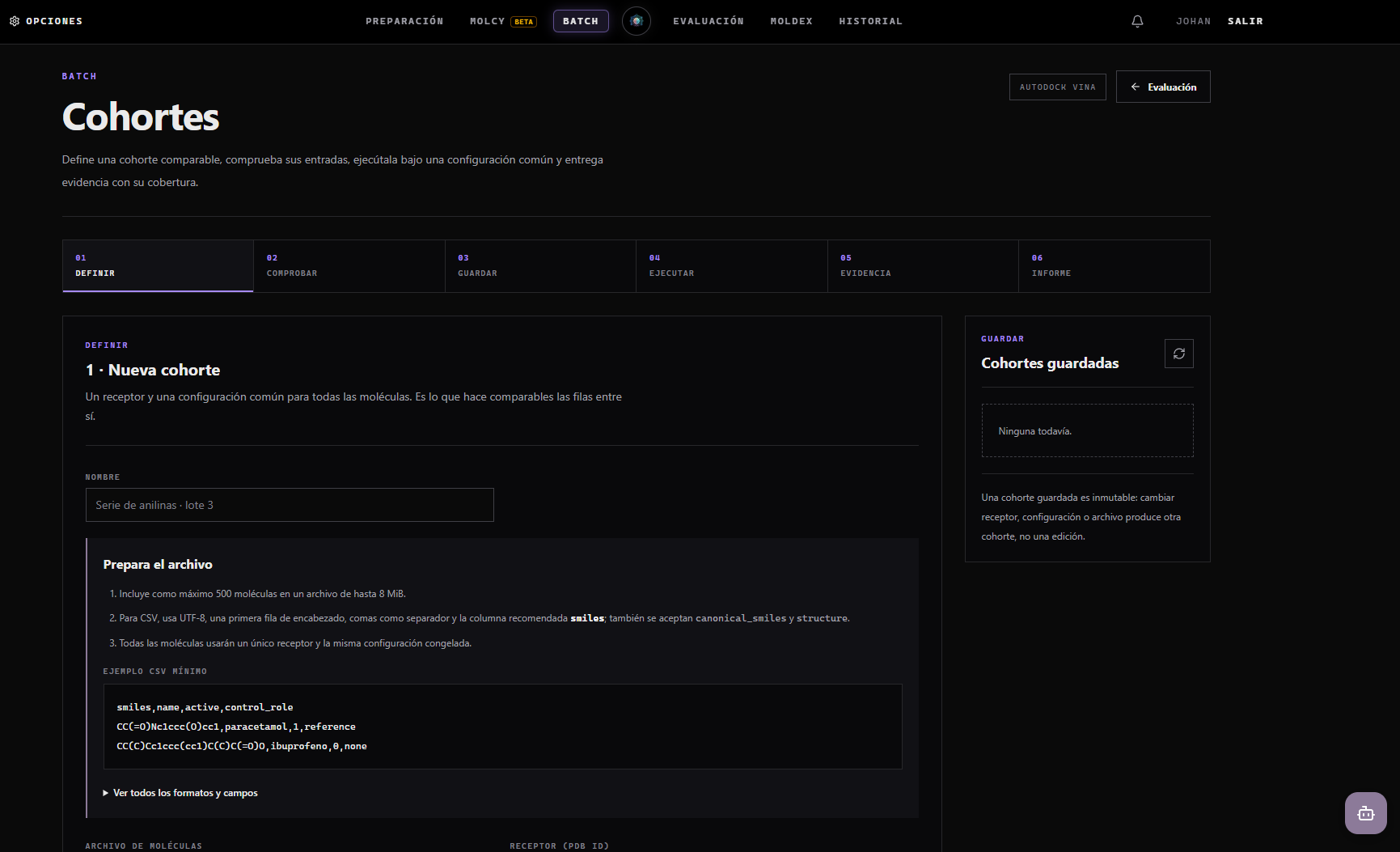
Task: Click the Archivo de moléculas label
Action: (144, 846)
